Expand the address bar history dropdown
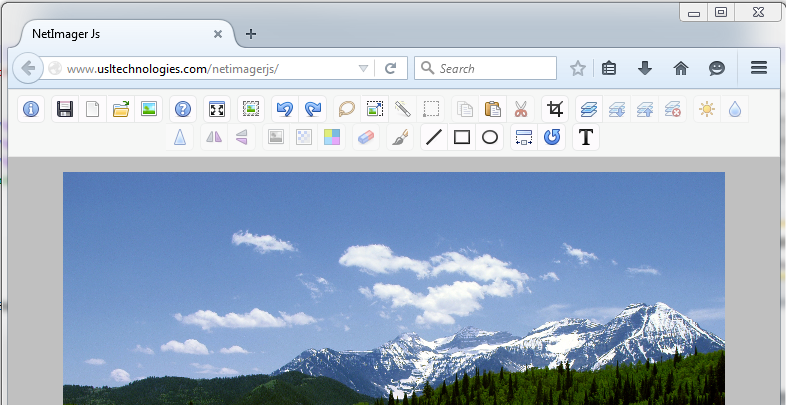 tap(364, 69)
